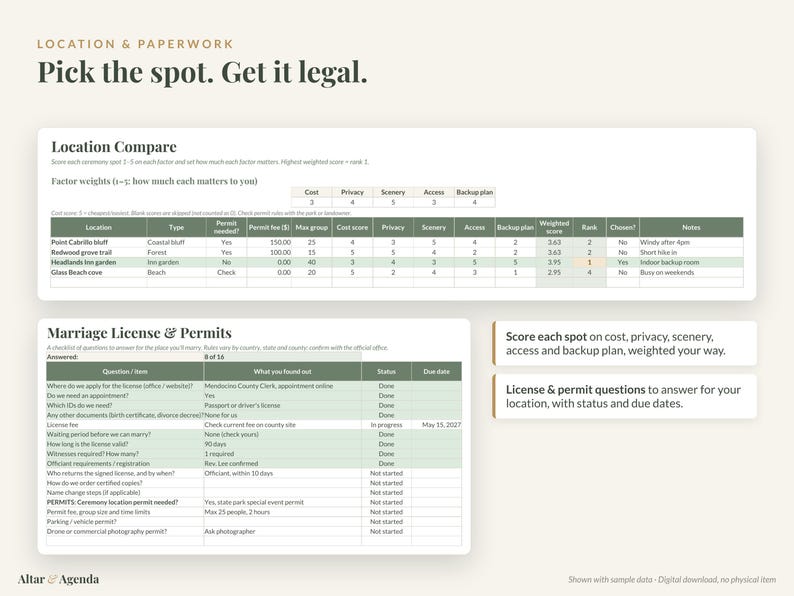Select the Redwood grove trail row name

click(98, 252)
